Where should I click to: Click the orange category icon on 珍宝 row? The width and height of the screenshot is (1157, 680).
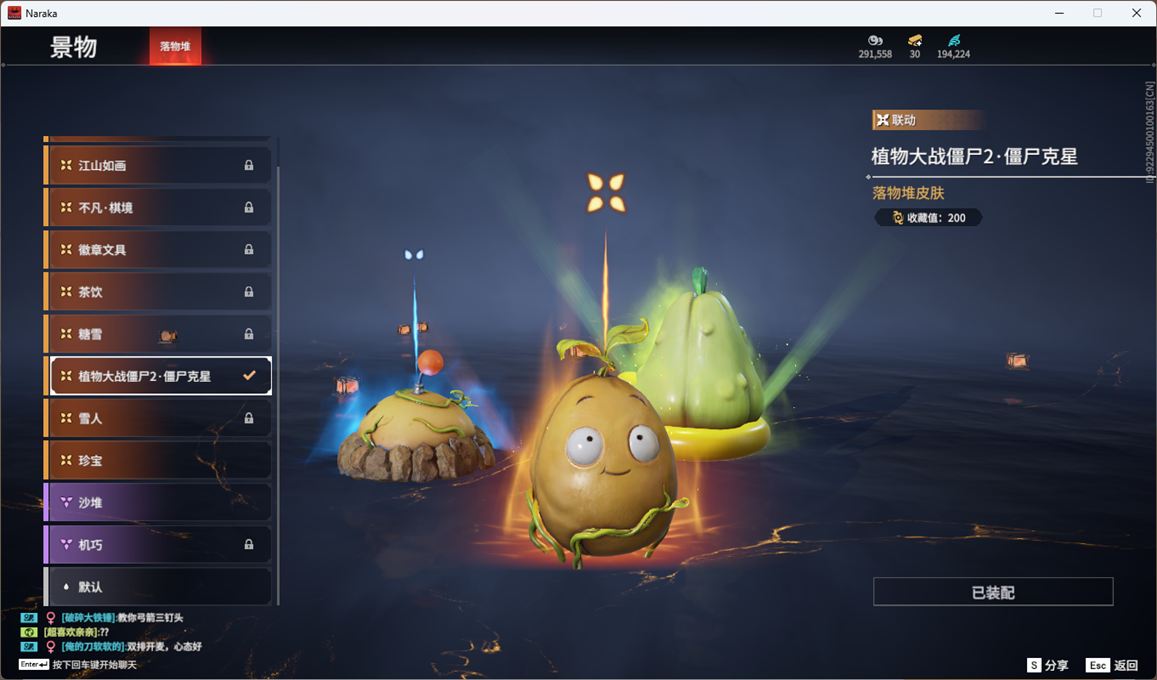[x=66, y=460]
